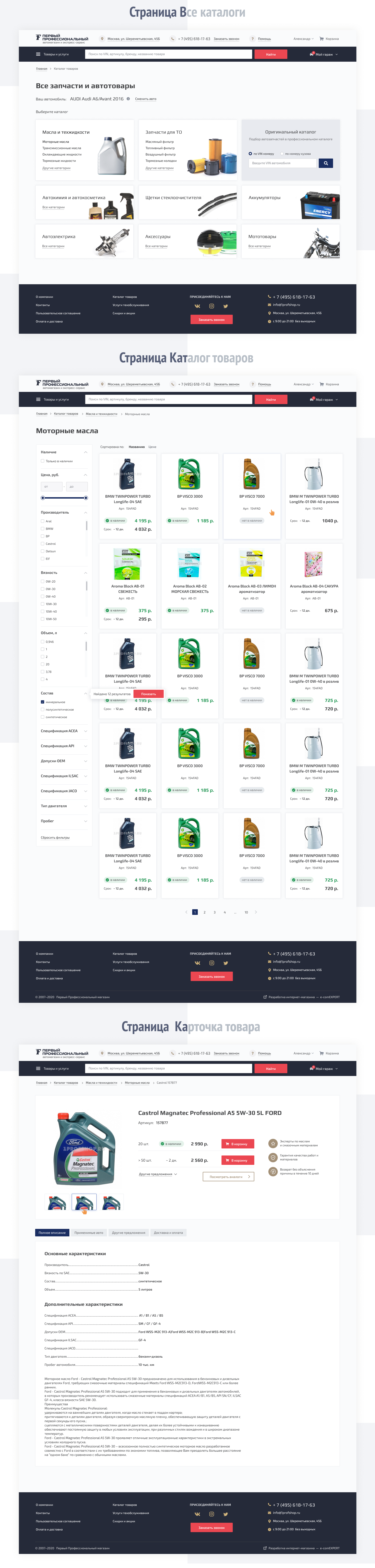Check the 0,946 volume filter
Viewport: 375px width, 1568px height.
pos(43,642)
